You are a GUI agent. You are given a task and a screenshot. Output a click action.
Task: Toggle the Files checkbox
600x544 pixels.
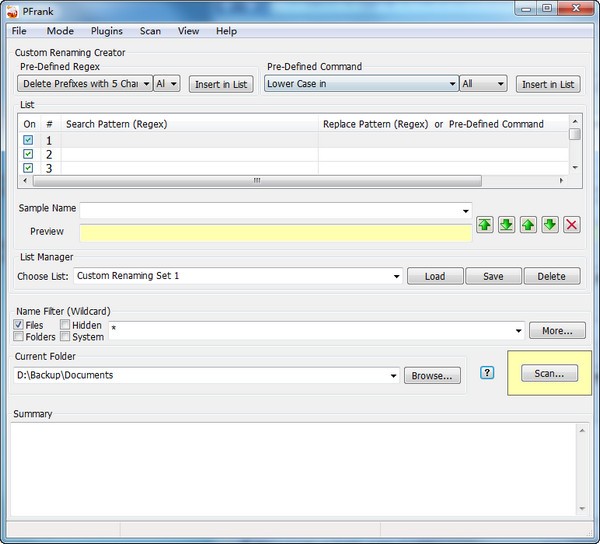(x=18, y=325)
